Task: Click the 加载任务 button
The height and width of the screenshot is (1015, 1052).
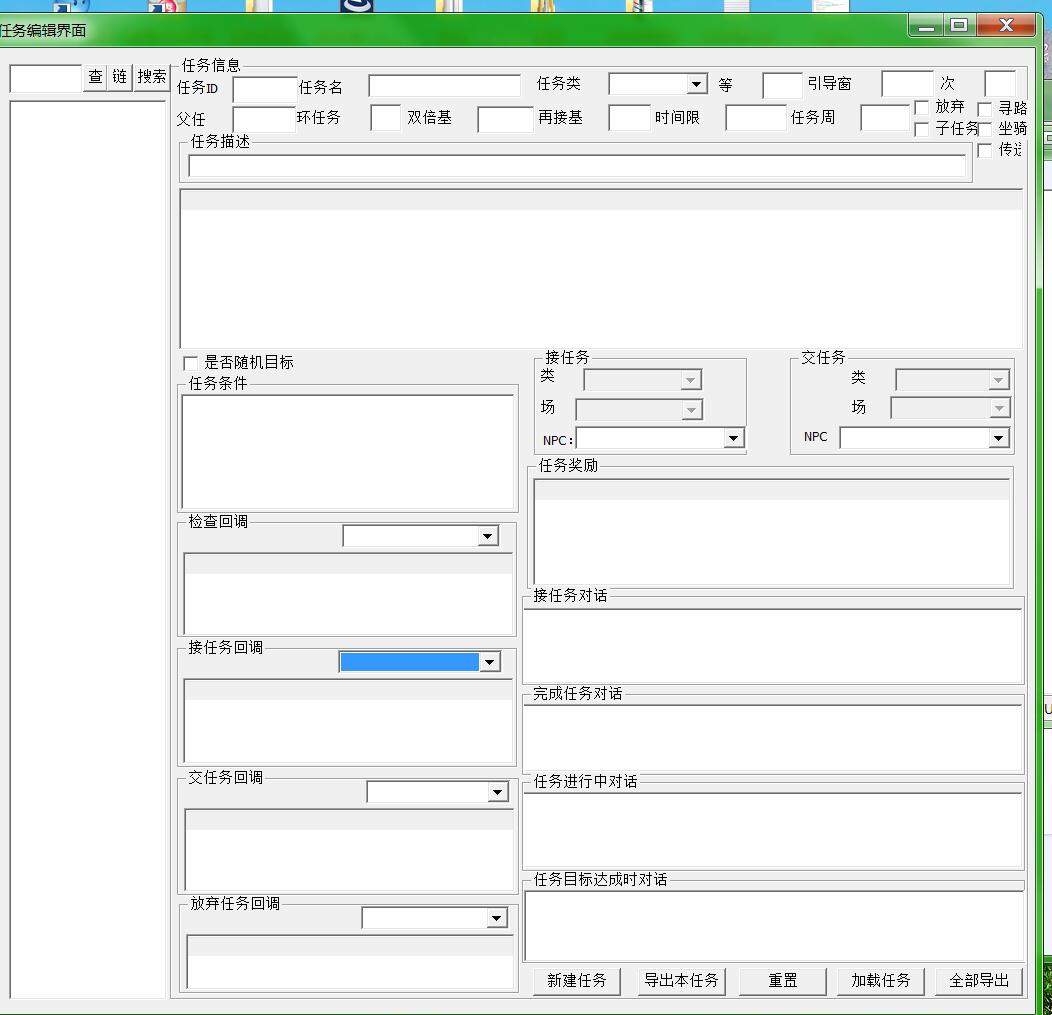Action: 880,981
